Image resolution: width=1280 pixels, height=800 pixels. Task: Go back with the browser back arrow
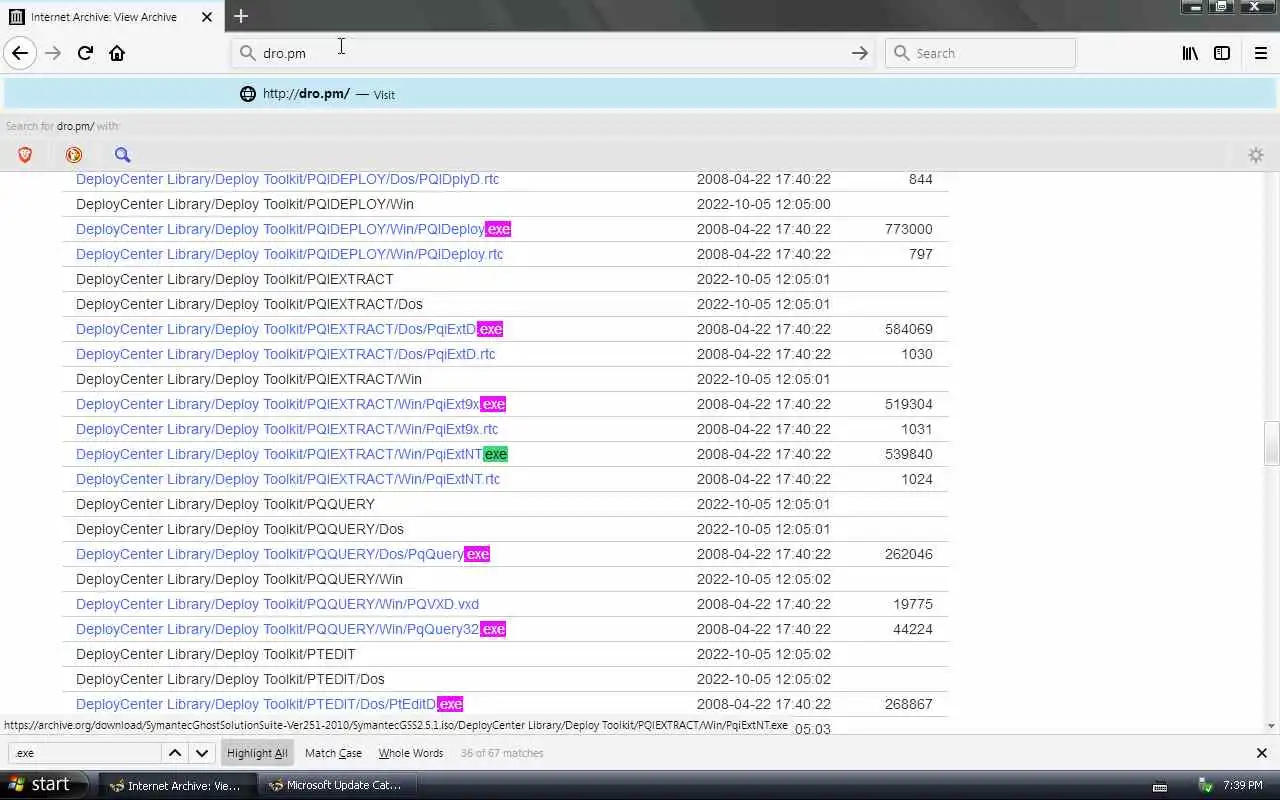pos(20,53)
